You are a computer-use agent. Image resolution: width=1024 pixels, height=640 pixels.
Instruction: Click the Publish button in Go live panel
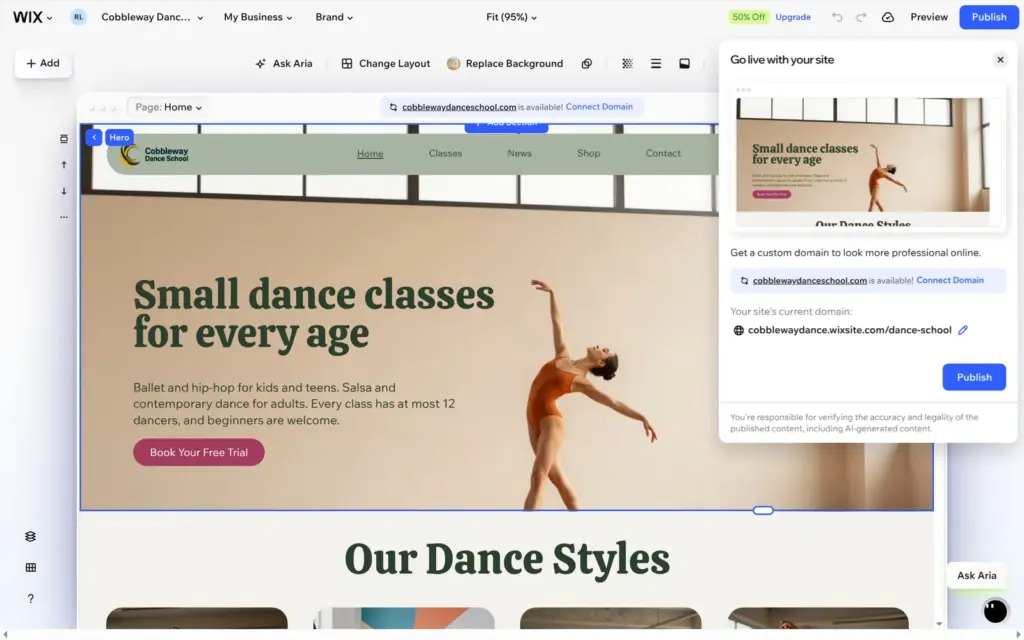pos(974,377)
